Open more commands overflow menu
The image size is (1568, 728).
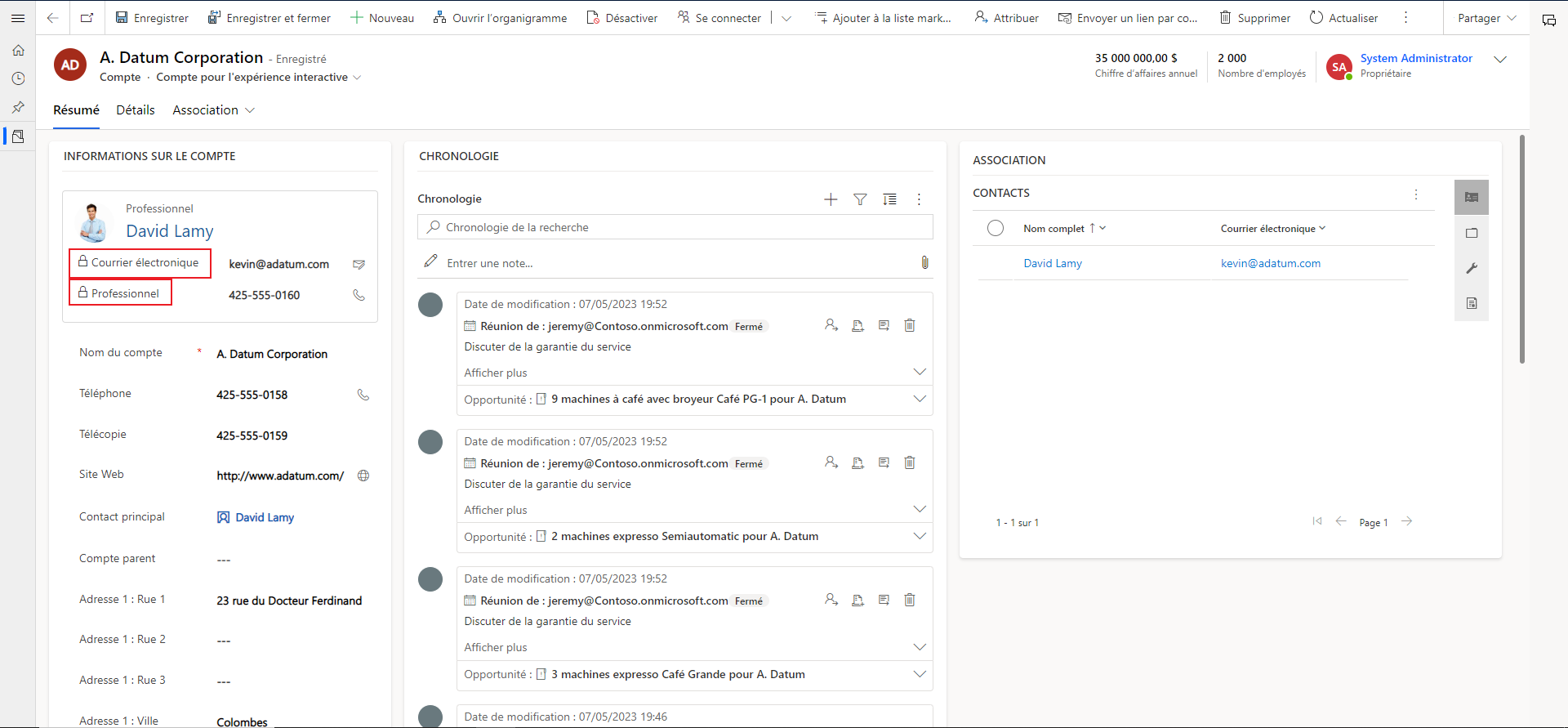[1405, 18]
